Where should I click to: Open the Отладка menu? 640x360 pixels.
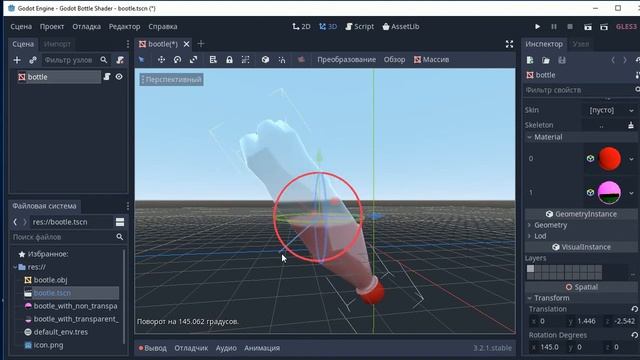[87, 27]
